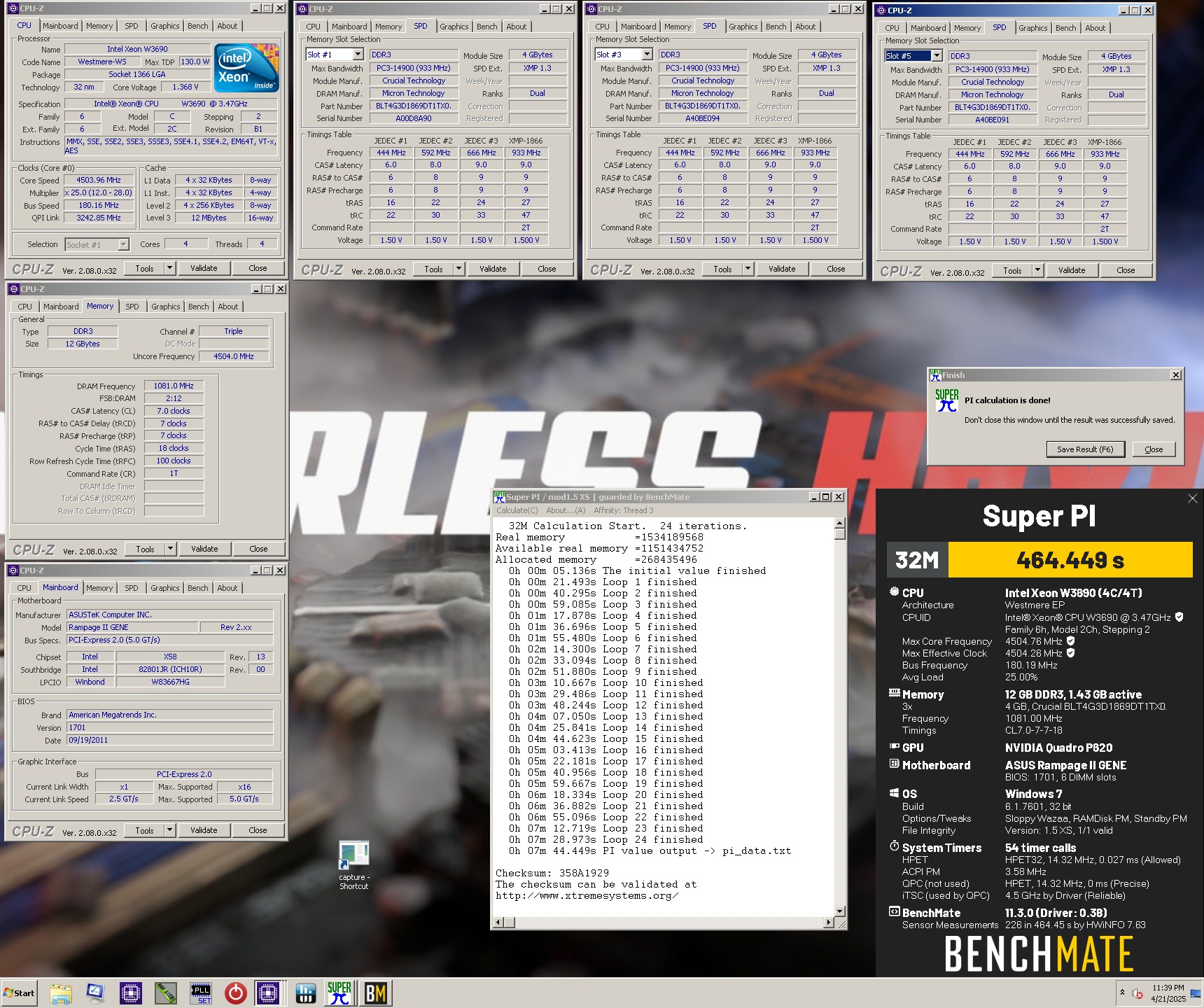The width and height of the screenshot is (1204, 1008).
Task: Select Memory tab in the Slot #3 SPD window
Action: (678, 27)
